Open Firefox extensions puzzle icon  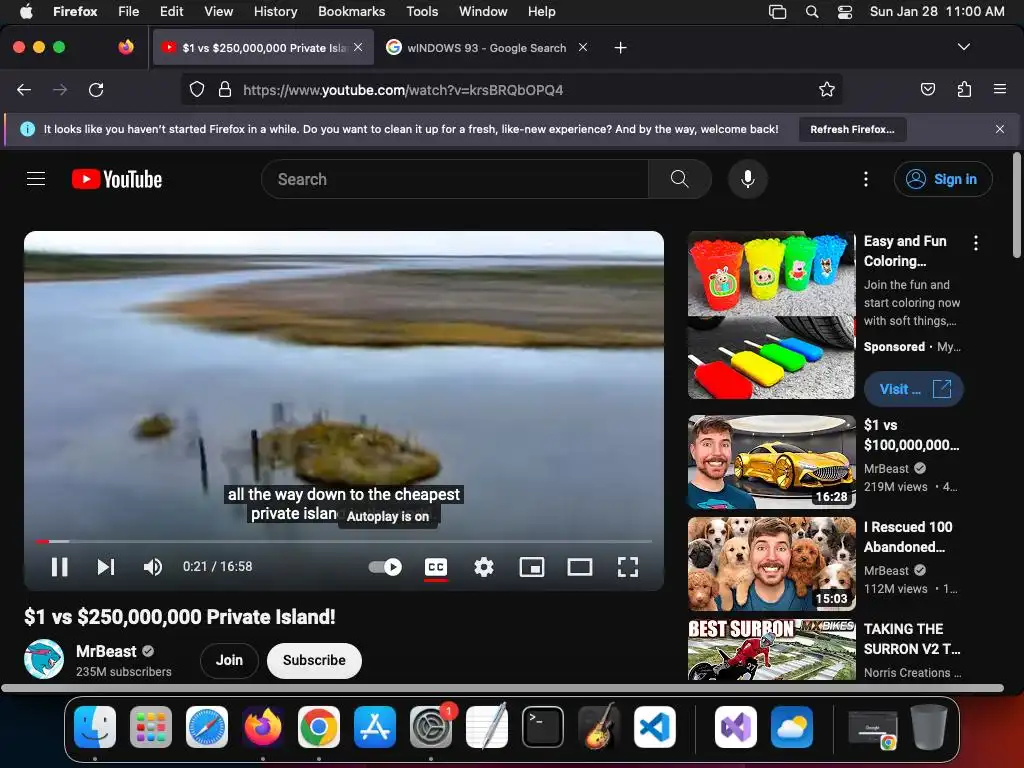[x=964, y=89]
